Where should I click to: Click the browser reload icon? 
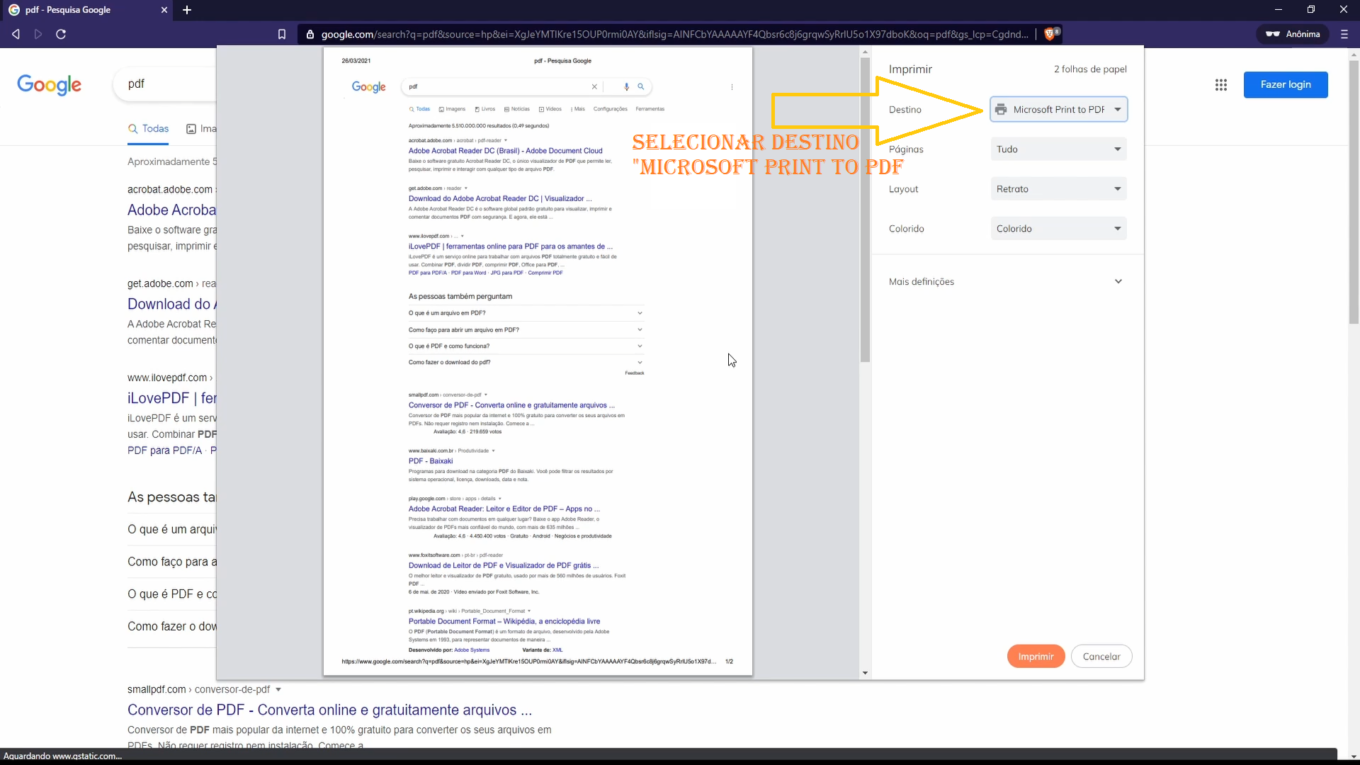coord(62,33)
